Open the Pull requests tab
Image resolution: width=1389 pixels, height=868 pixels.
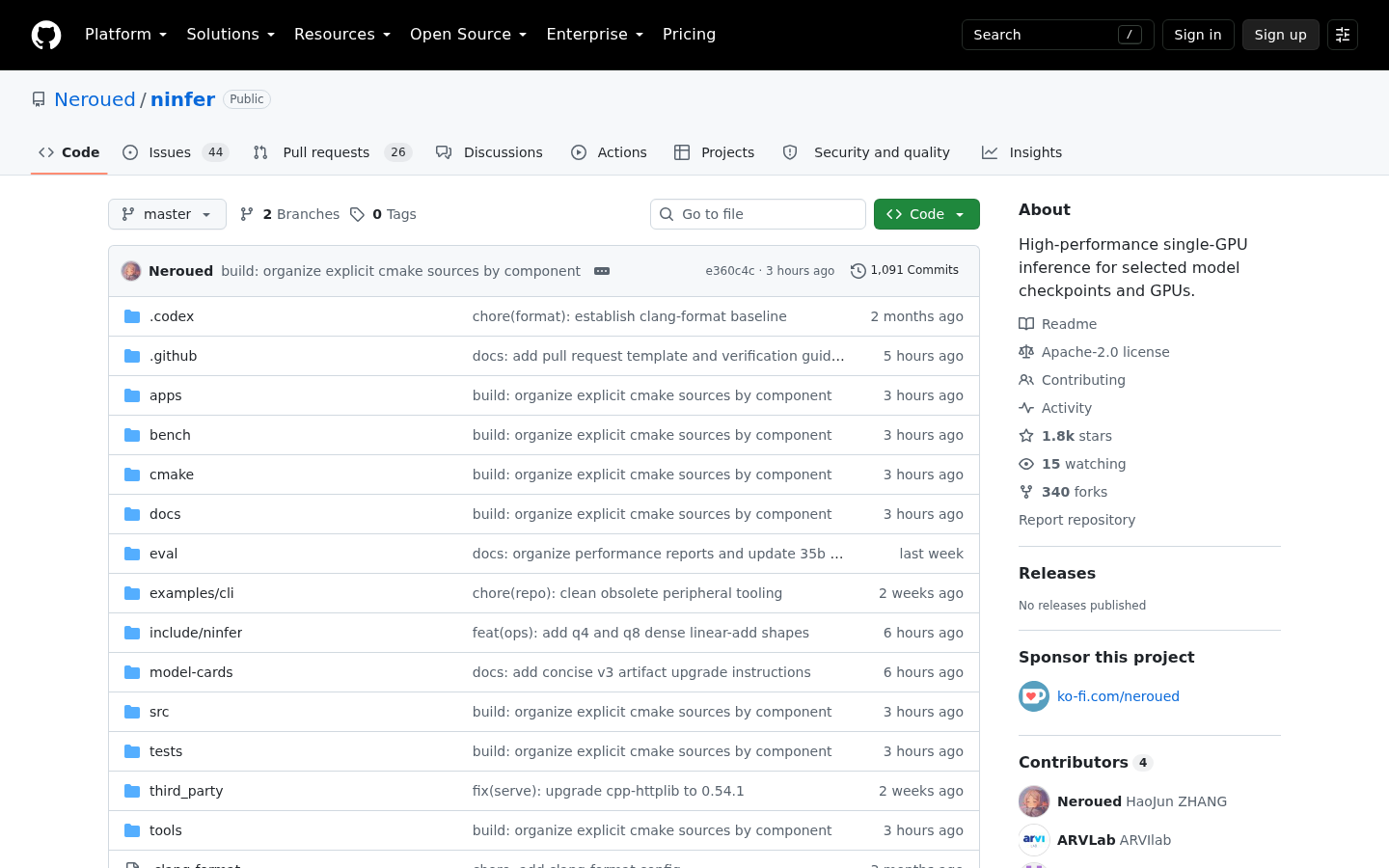(333, 152)
